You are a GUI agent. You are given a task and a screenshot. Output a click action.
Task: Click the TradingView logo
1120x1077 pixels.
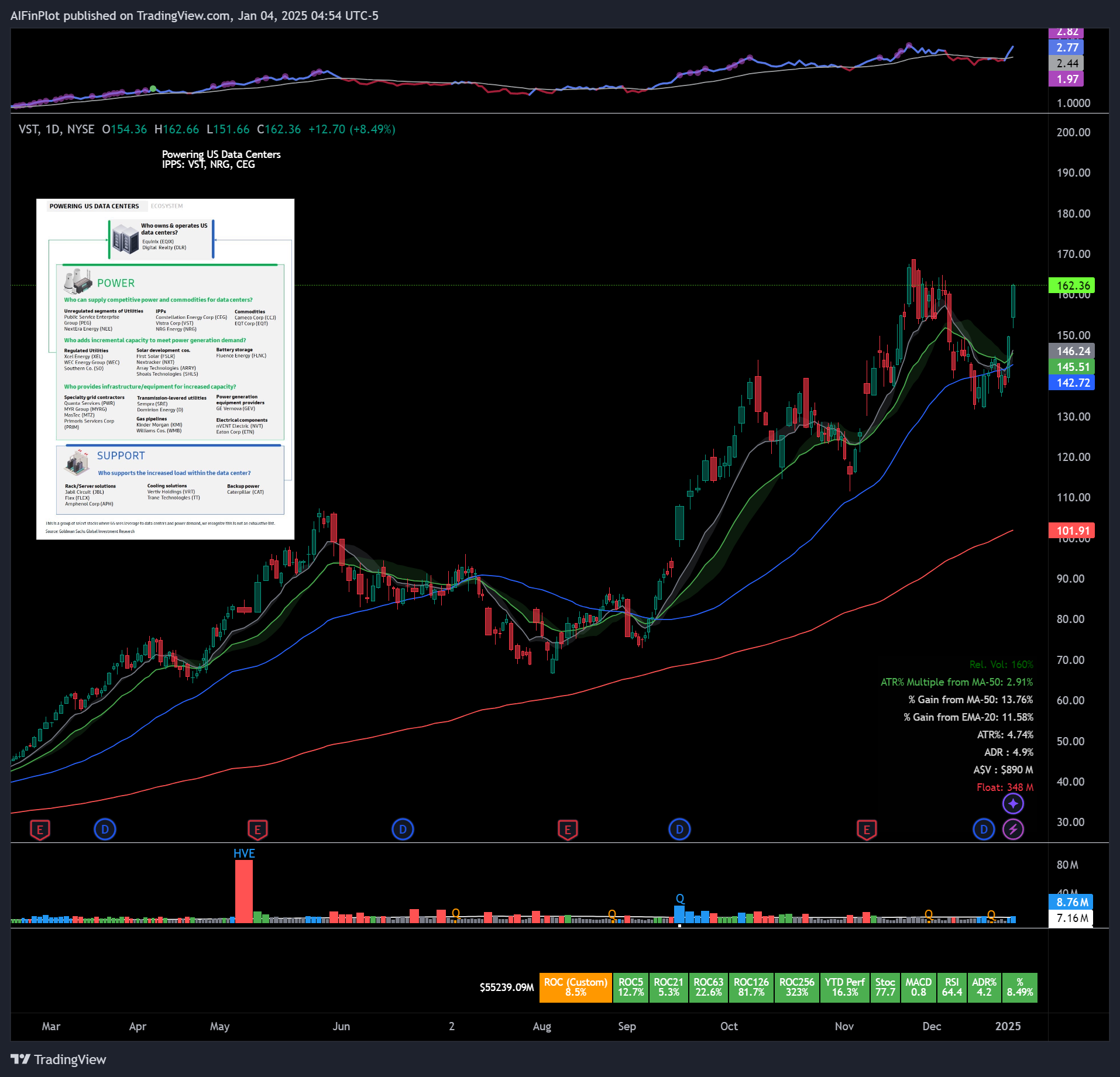tap(59, 1059)
